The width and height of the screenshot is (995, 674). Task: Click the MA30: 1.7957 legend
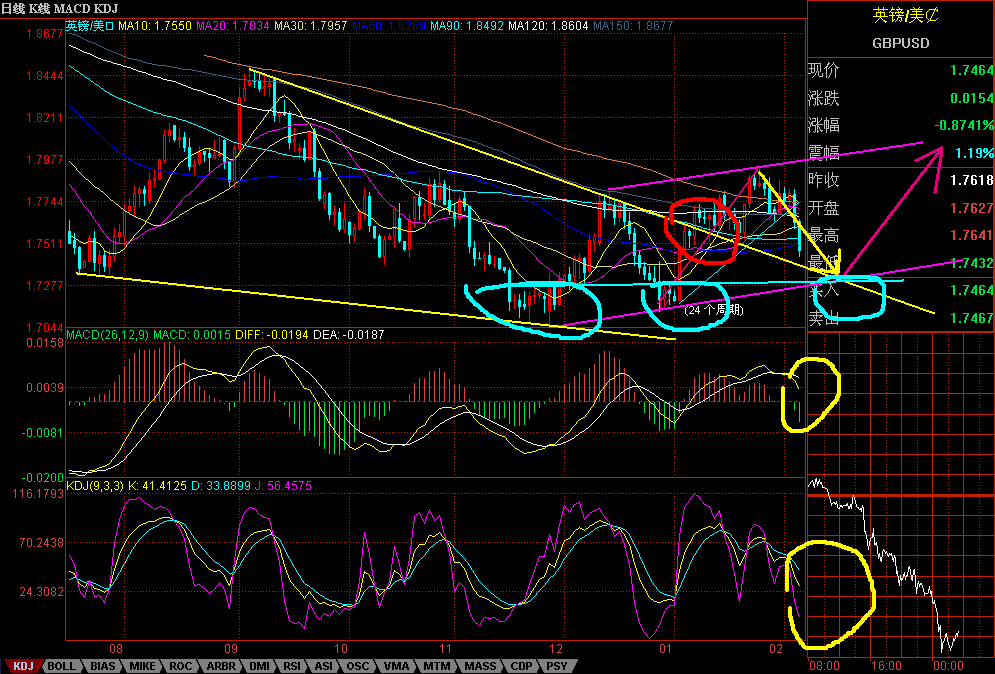coord(310,26)
